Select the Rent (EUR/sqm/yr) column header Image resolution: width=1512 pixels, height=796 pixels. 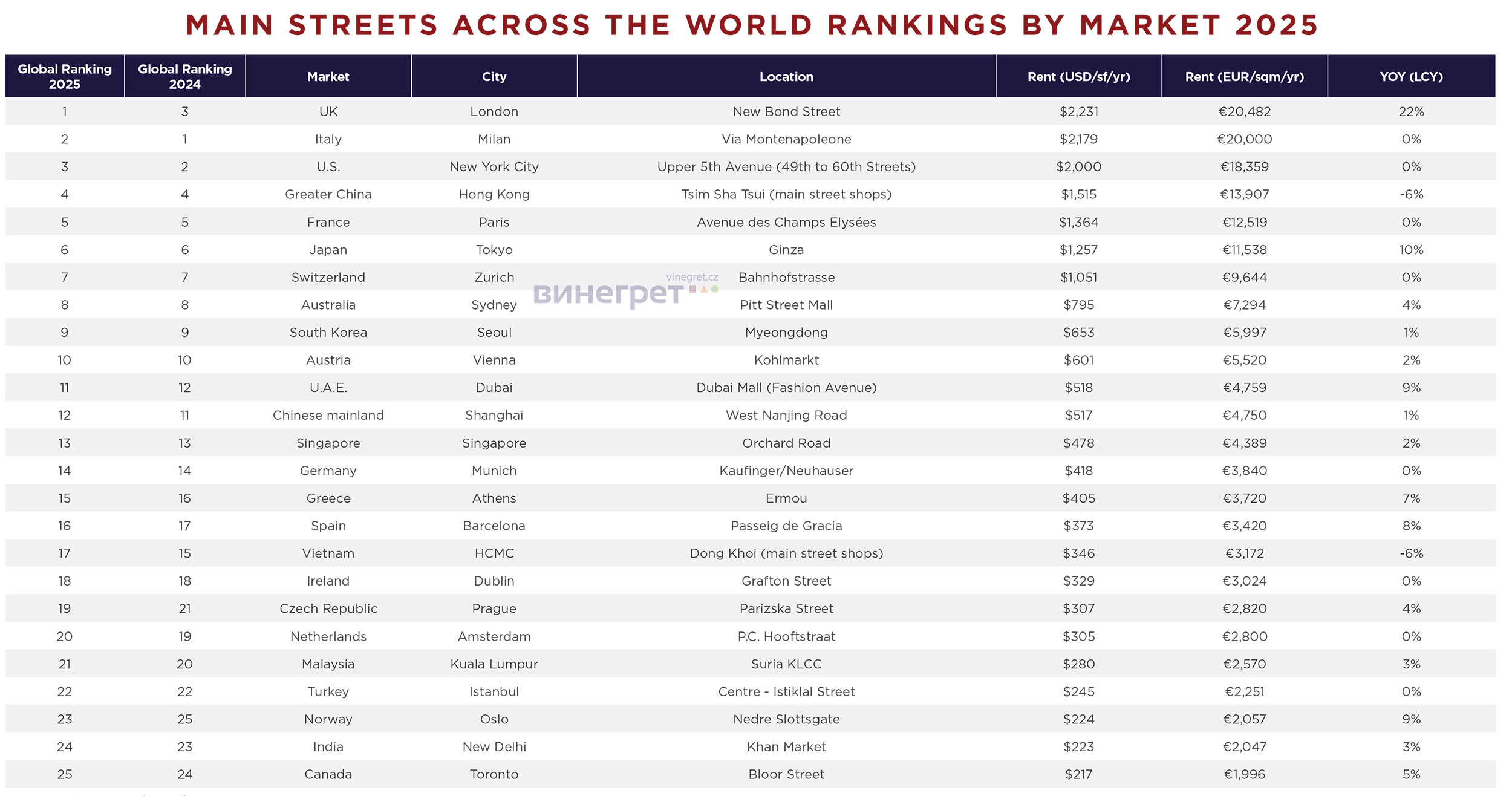tap(1244, 77)
